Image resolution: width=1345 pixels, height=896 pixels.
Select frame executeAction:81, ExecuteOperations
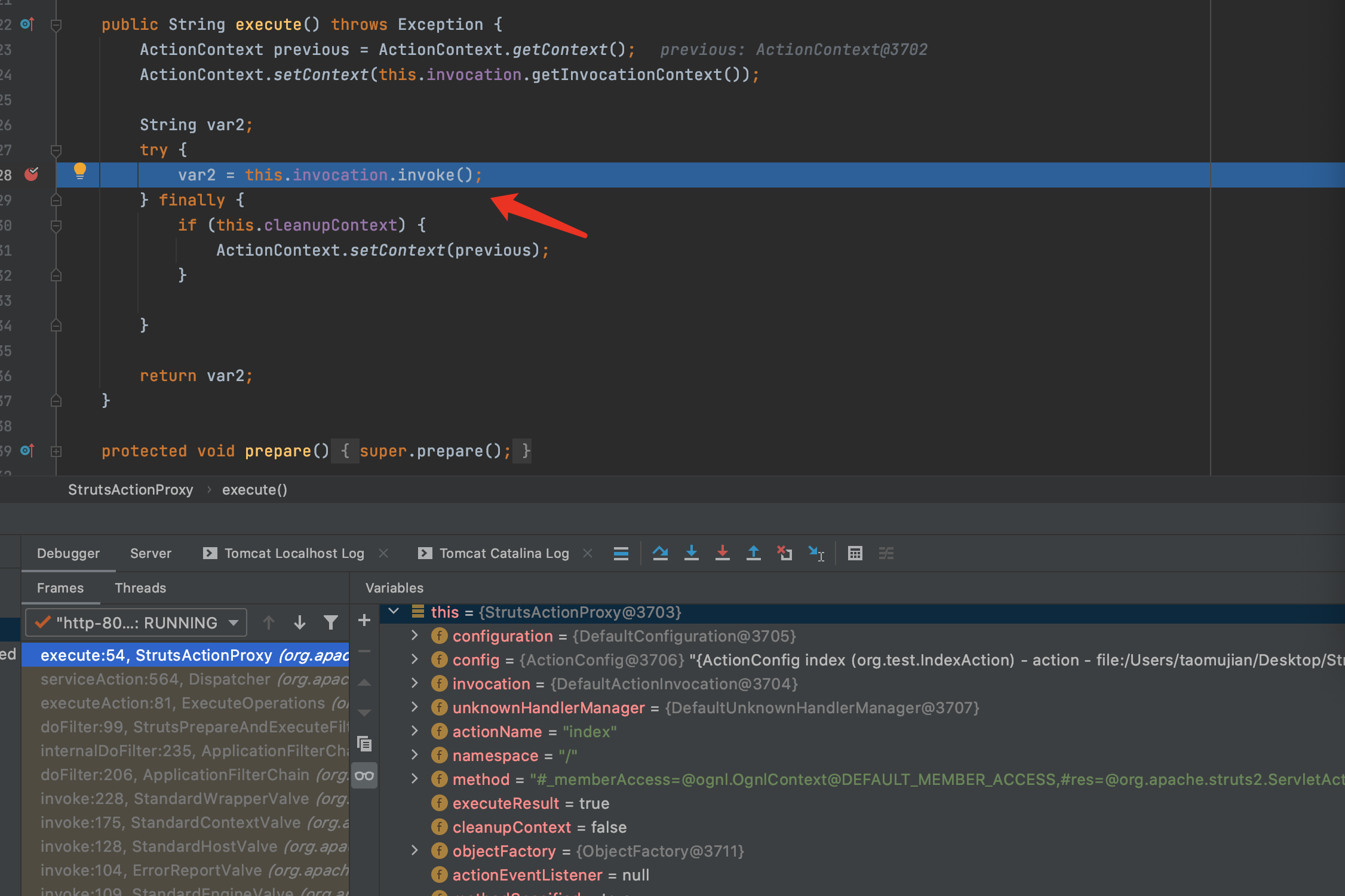point(185,702)
